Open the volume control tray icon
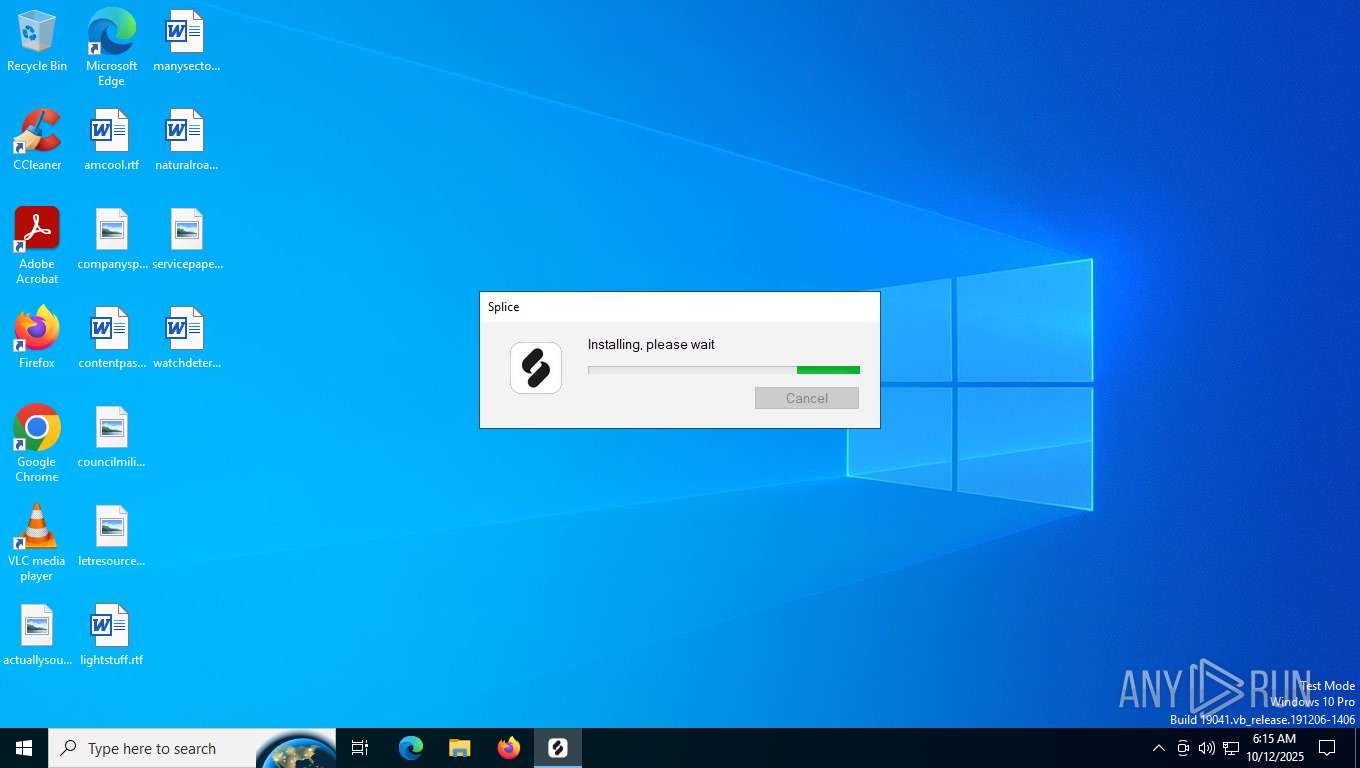This screenshot has height=768, width=1360. tap(1207, 748)
